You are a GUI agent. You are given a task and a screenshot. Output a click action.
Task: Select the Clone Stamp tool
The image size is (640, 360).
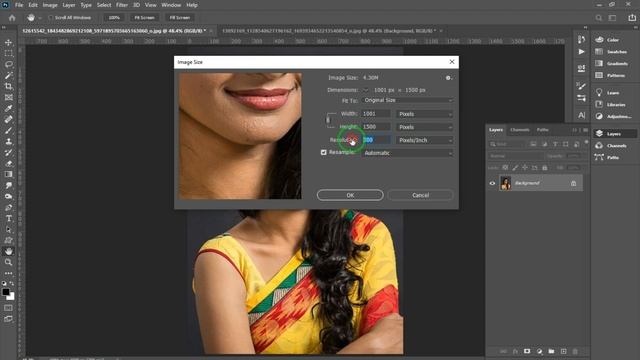click(9, 142)
